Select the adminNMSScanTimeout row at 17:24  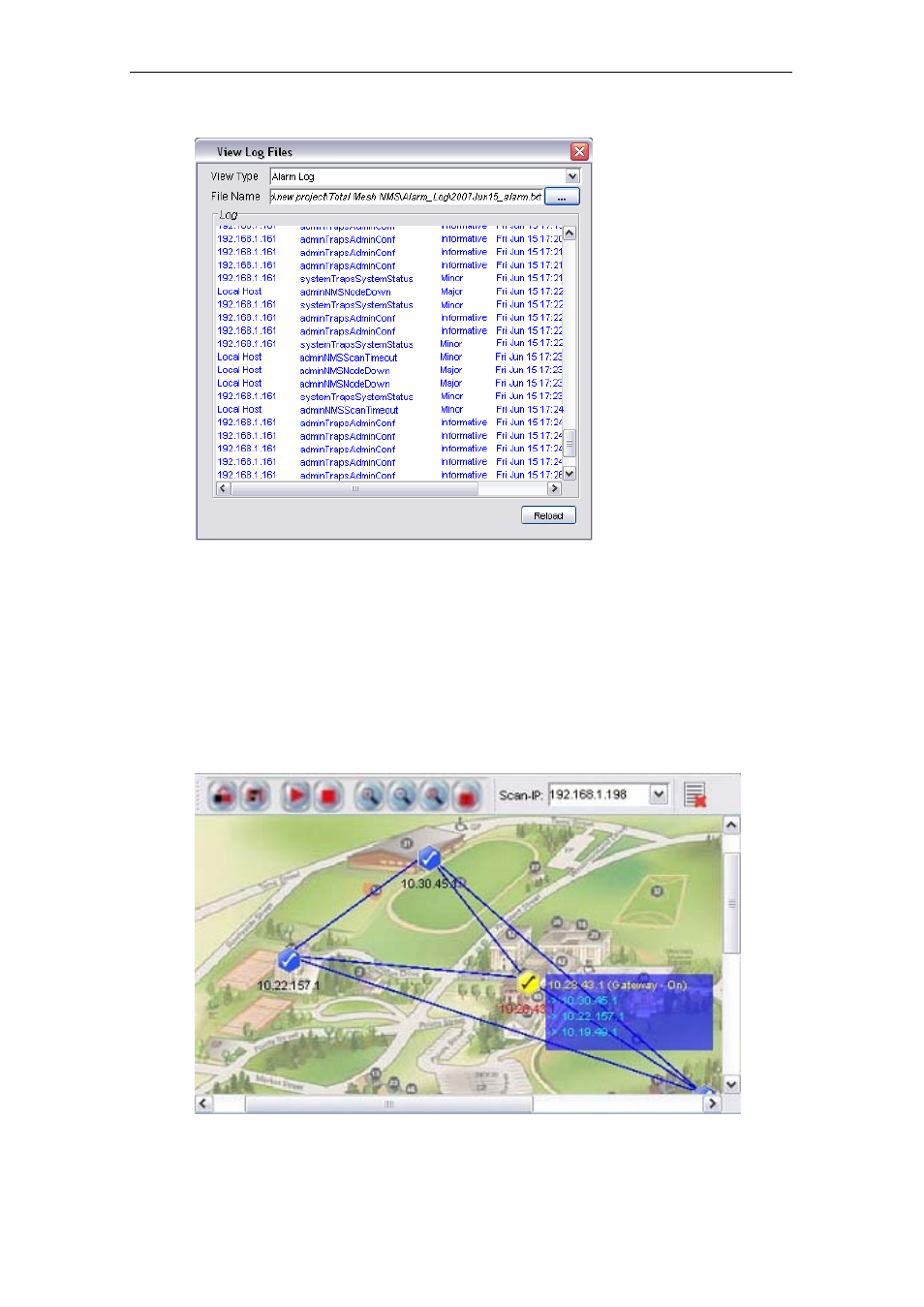(389, 410)
